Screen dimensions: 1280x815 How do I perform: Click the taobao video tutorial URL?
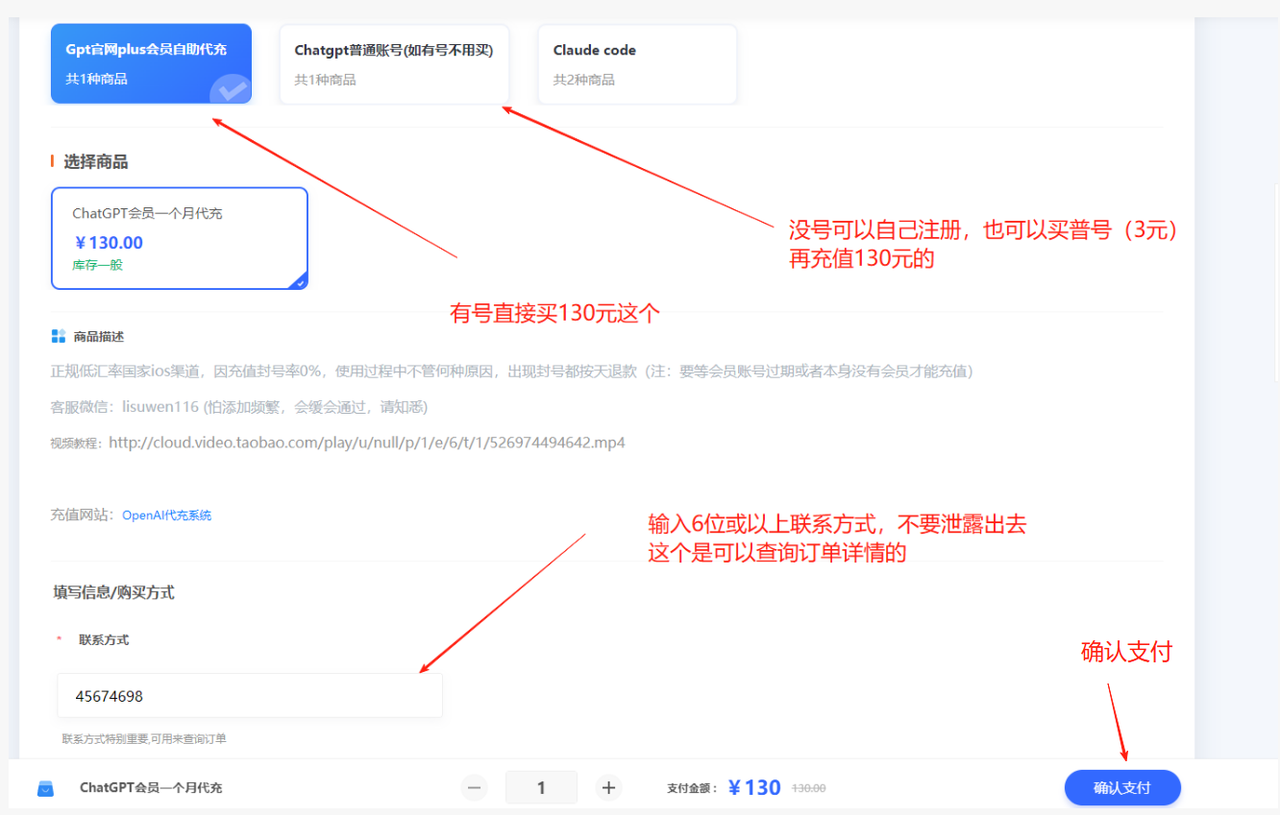(366, 442)
